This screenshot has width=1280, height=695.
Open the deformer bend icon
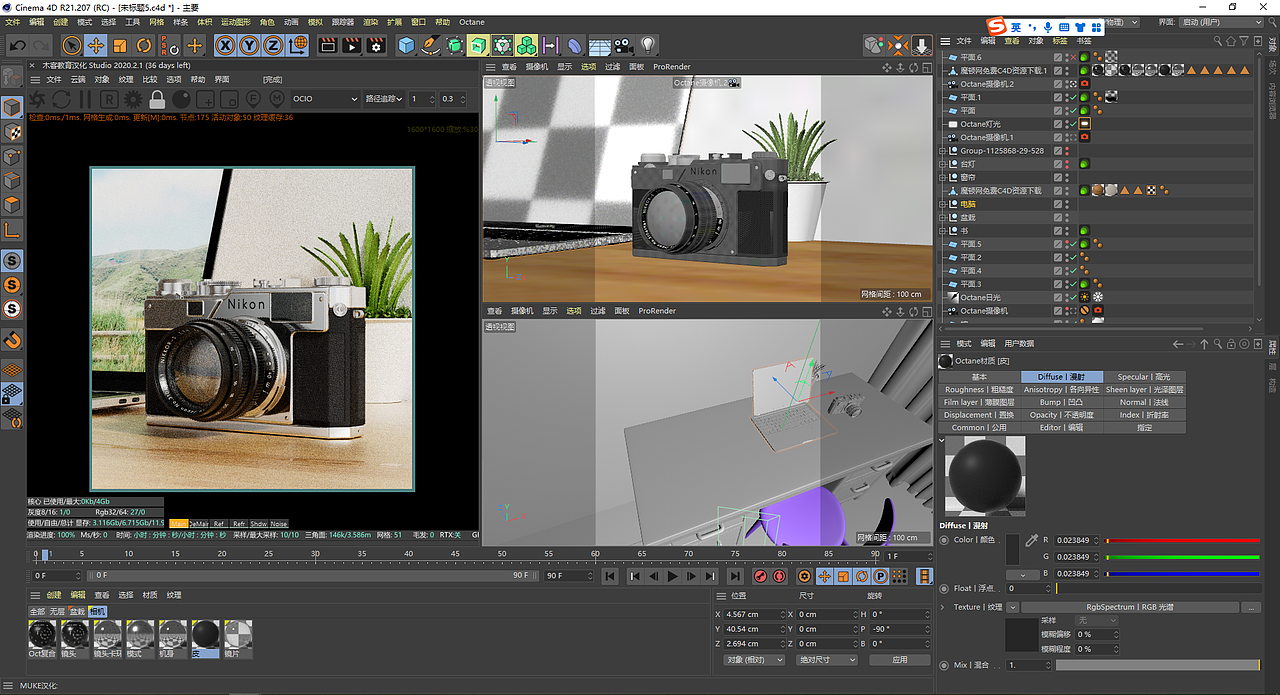[x=575, y=45]
